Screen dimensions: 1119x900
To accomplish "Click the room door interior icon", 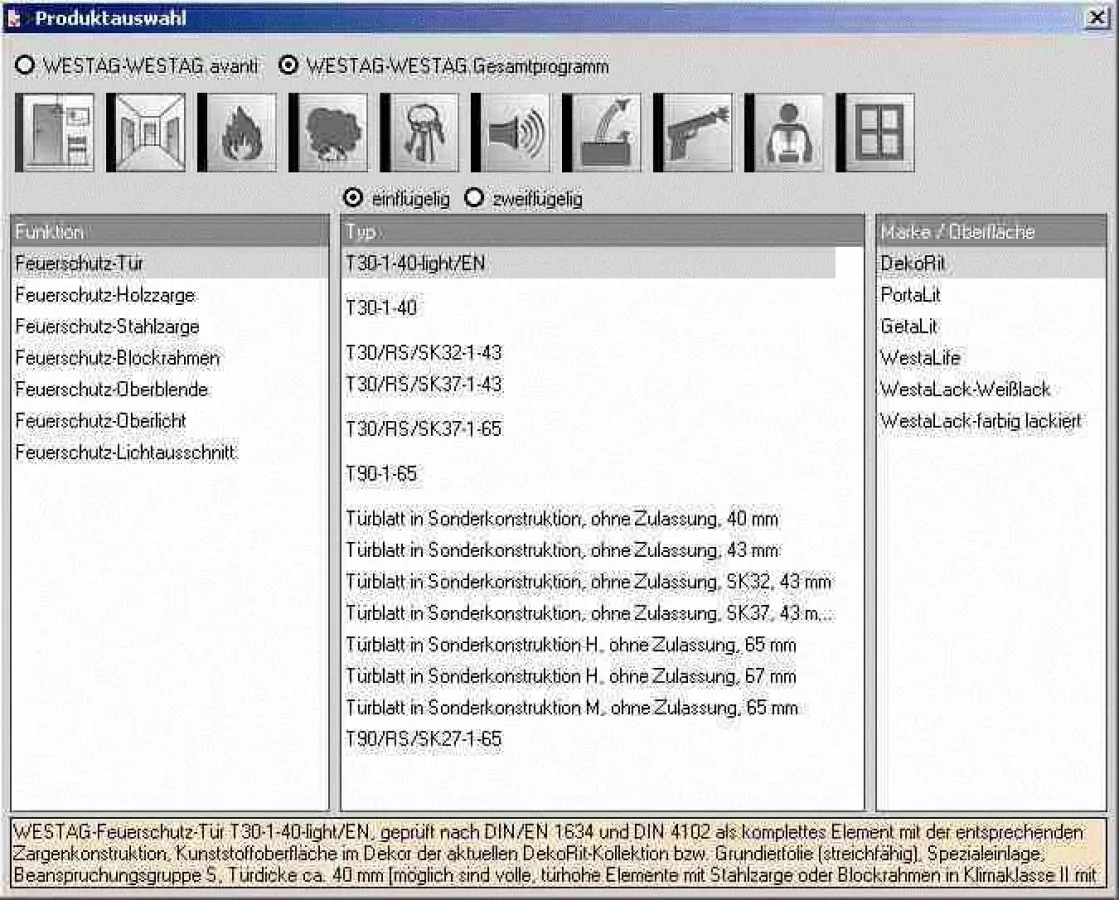I will [x=55, y=132].
